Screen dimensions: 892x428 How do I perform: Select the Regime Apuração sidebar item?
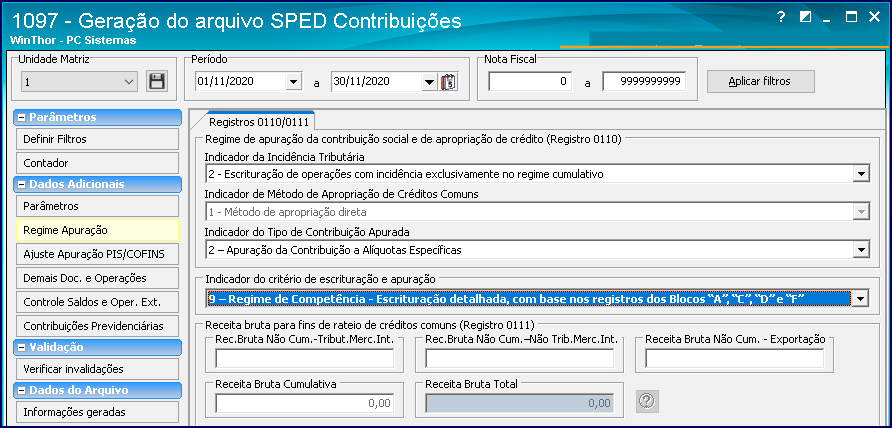[x=97, y=230]
